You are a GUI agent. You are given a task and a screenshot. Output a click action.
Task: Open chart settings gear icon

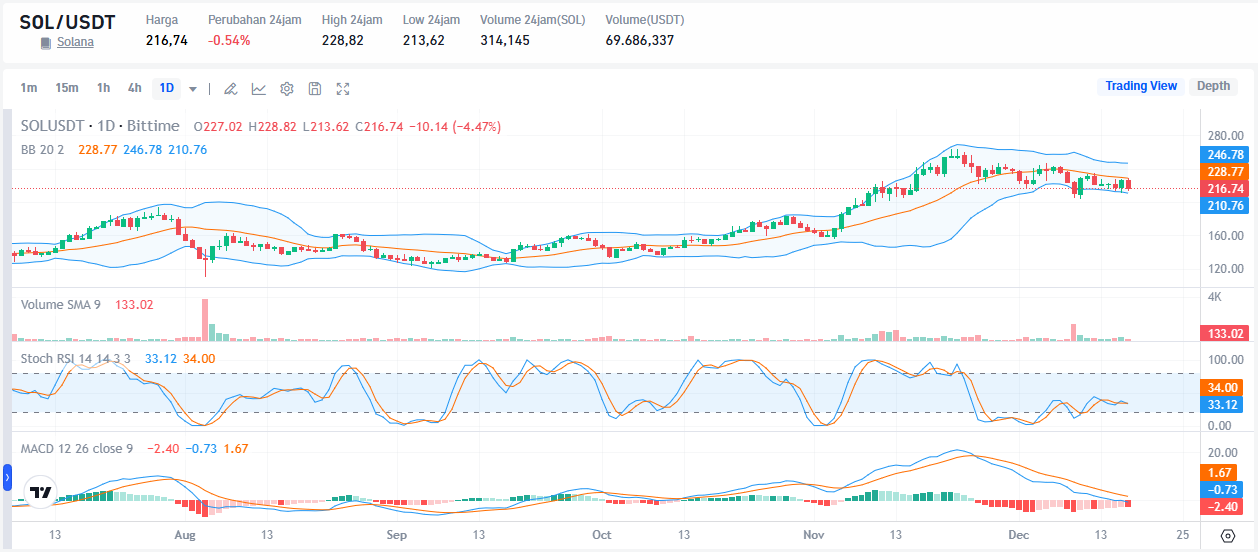(286, 88)
